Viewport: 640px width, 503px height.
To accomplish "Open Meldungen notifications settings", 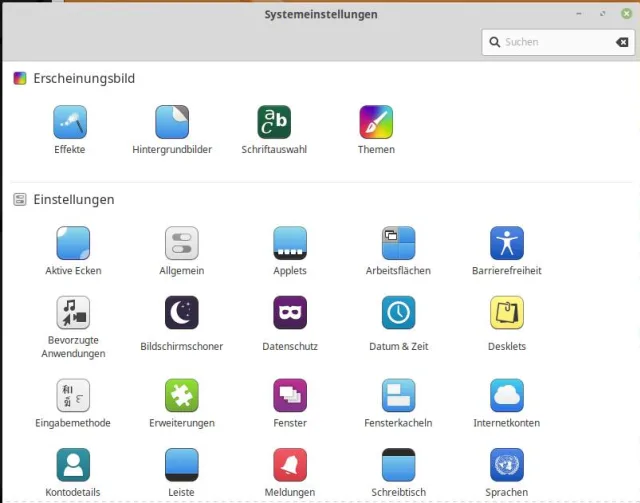I will point(290,465).
